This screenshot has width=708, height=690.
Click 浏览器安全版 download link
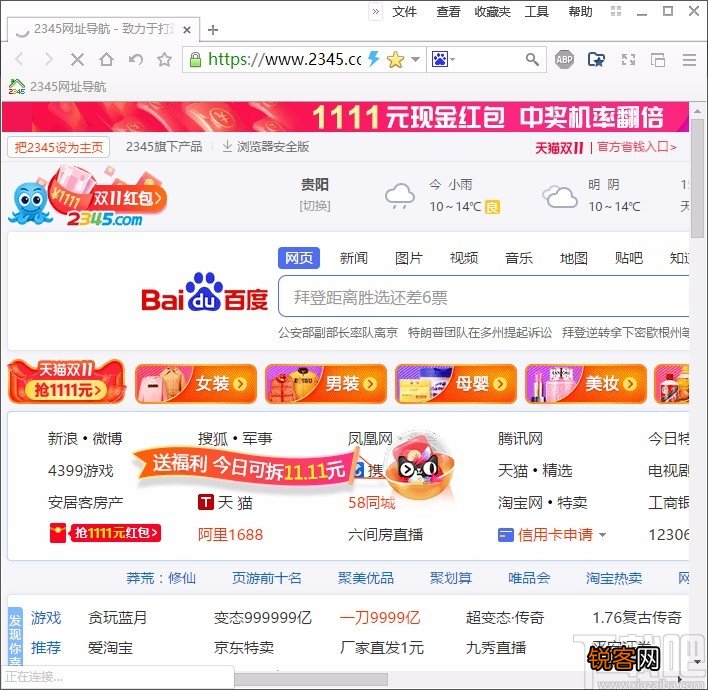tap(266, 146)
